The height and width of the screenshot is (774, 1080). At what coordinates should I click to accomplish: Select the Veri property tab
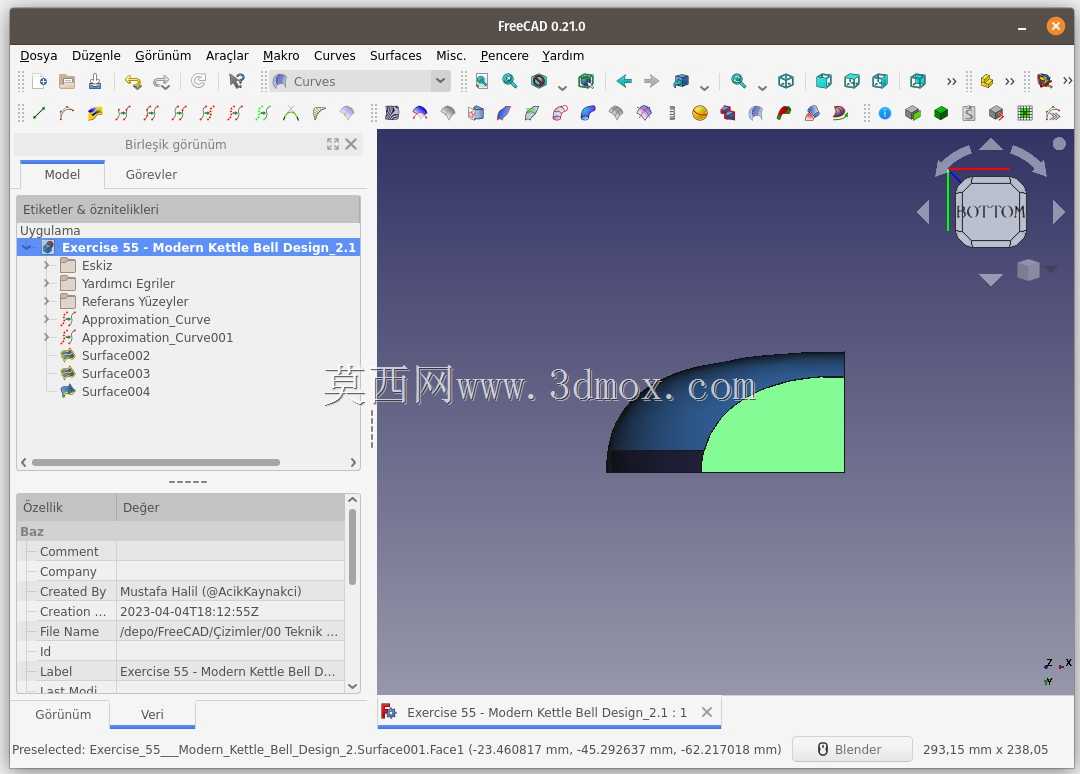point(152,714)
